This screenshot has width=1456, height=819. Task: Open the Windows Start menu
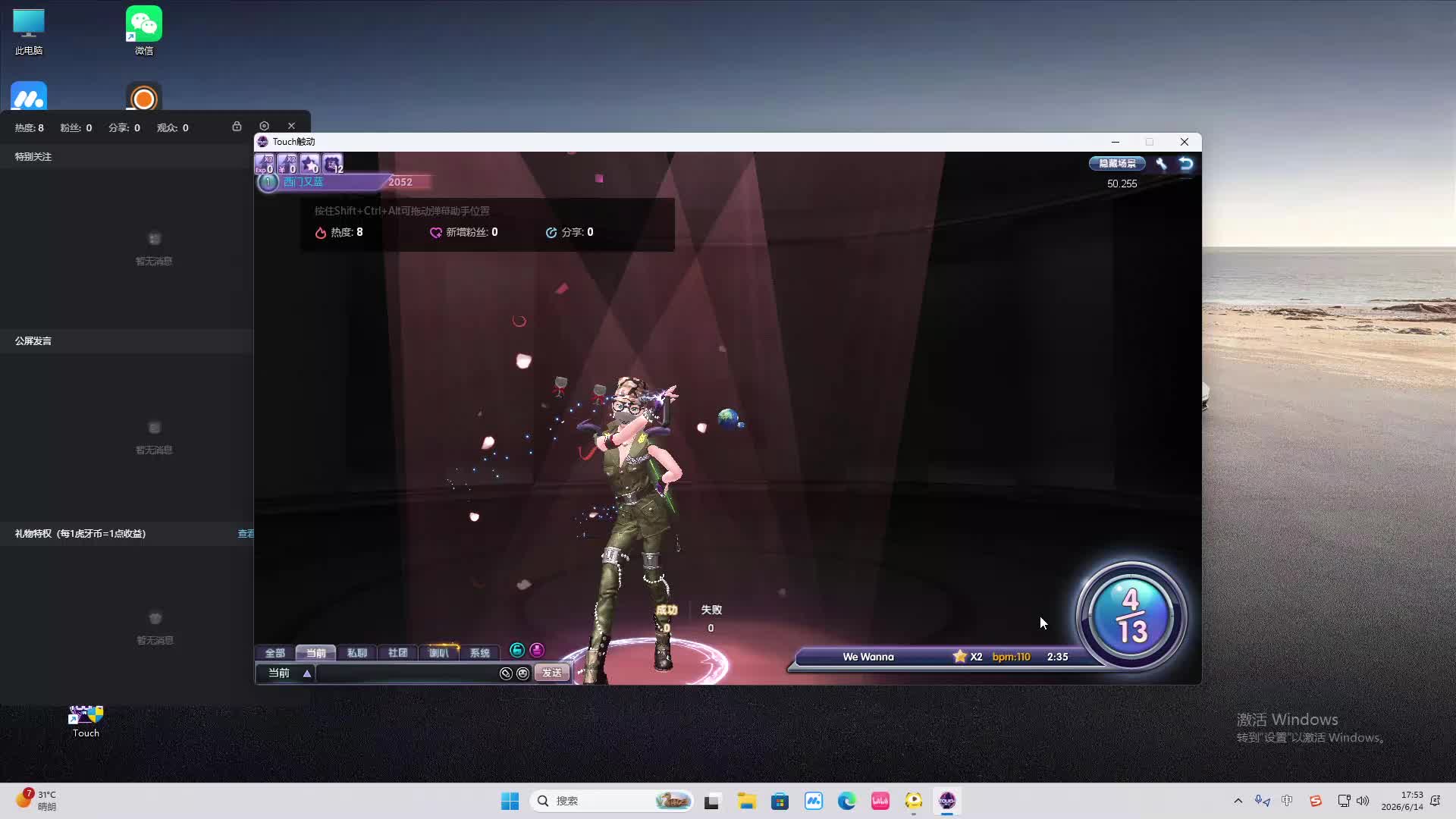pyautogui.click(x=510, y=801)
